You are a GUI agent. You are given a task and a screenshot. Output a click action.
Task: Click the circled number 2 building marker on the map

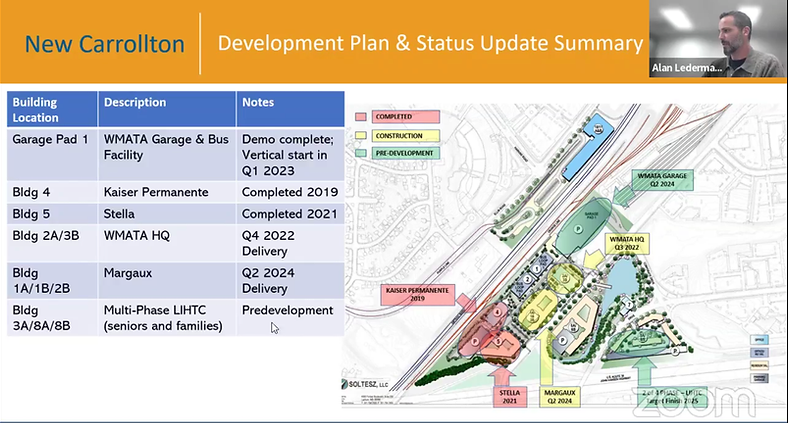(x=527, y=279)
